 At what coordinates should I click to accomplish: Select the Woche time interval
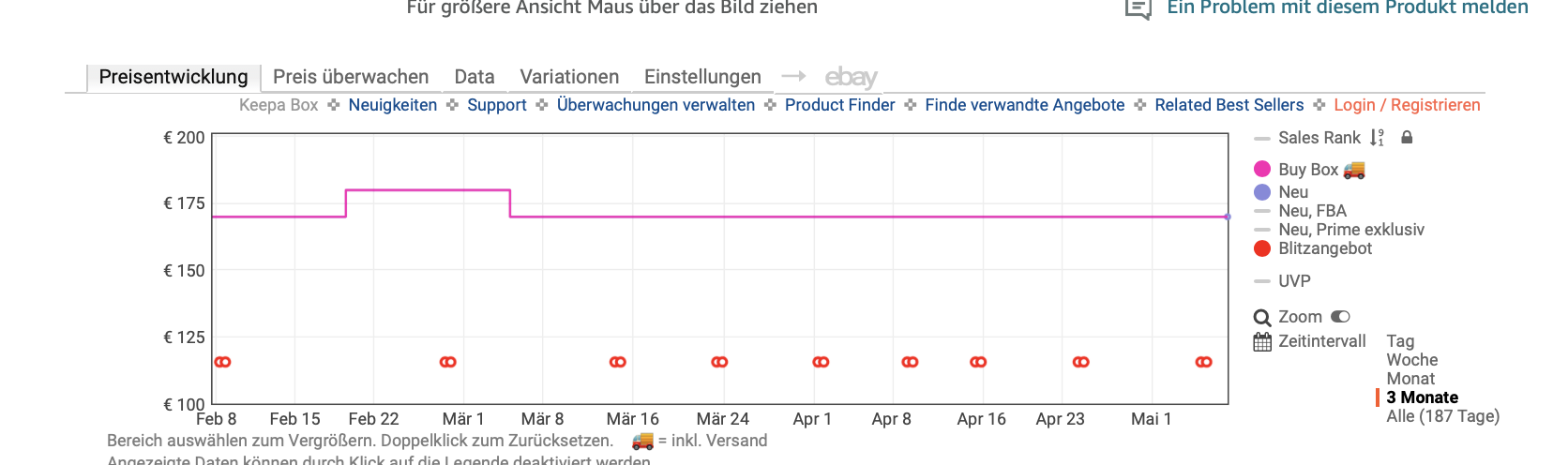point(1411,360)
